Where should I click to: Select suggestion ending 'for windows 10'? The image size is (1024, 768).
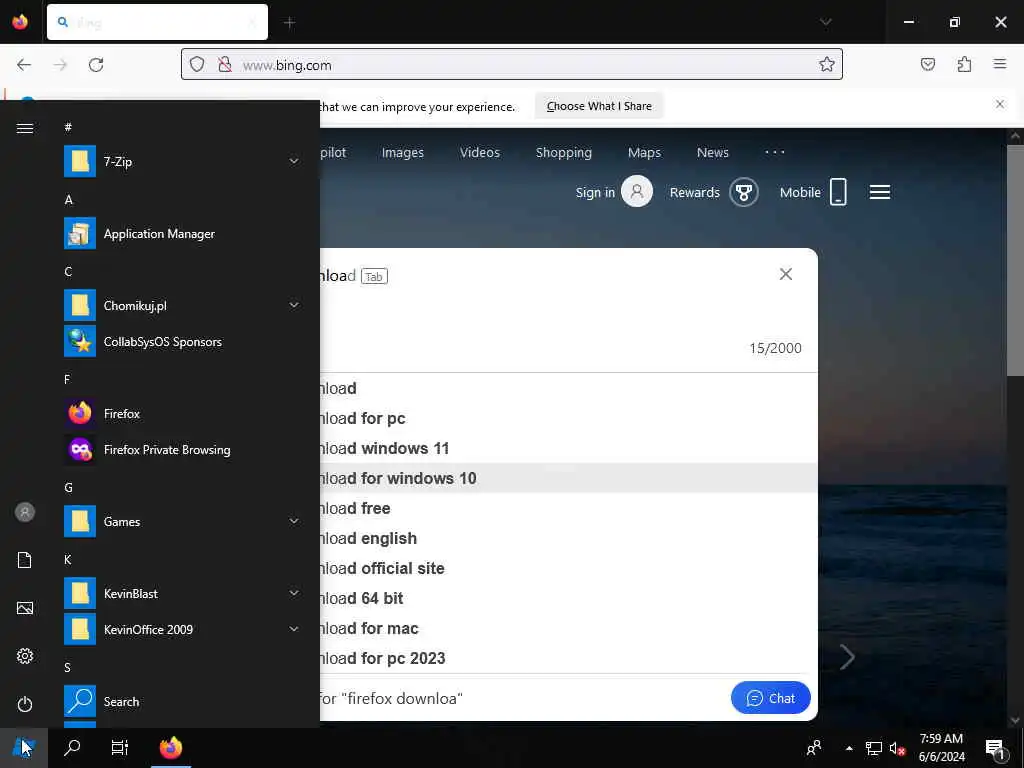[x=568, y=478]
